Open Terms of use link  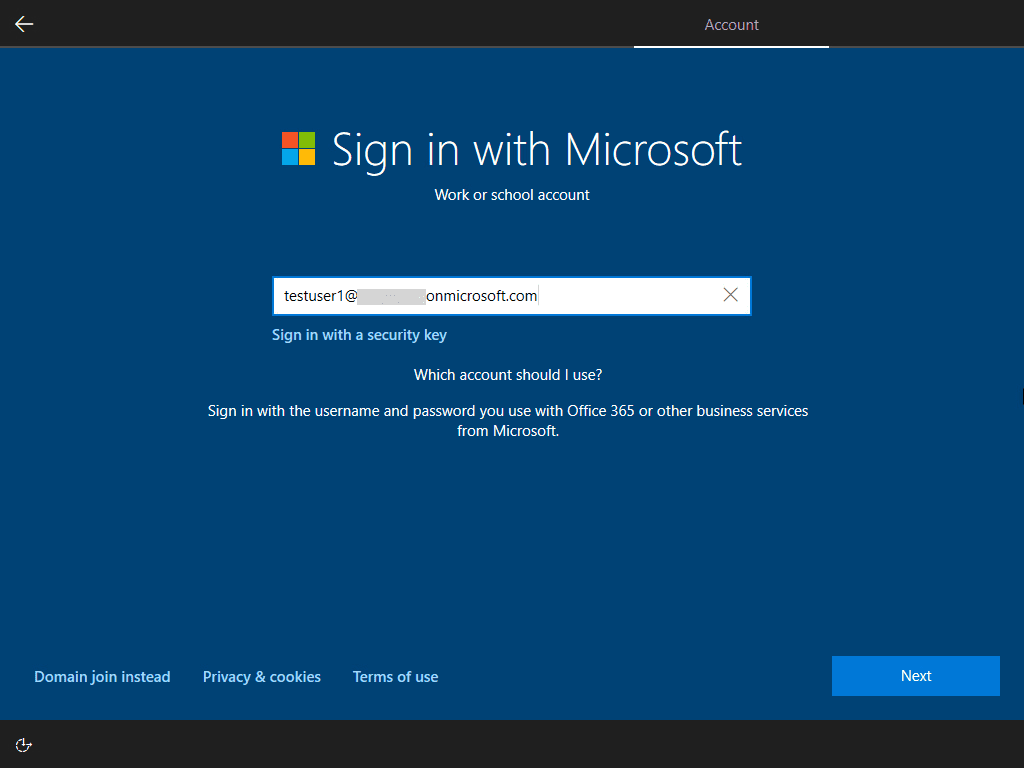click(395, 677)
